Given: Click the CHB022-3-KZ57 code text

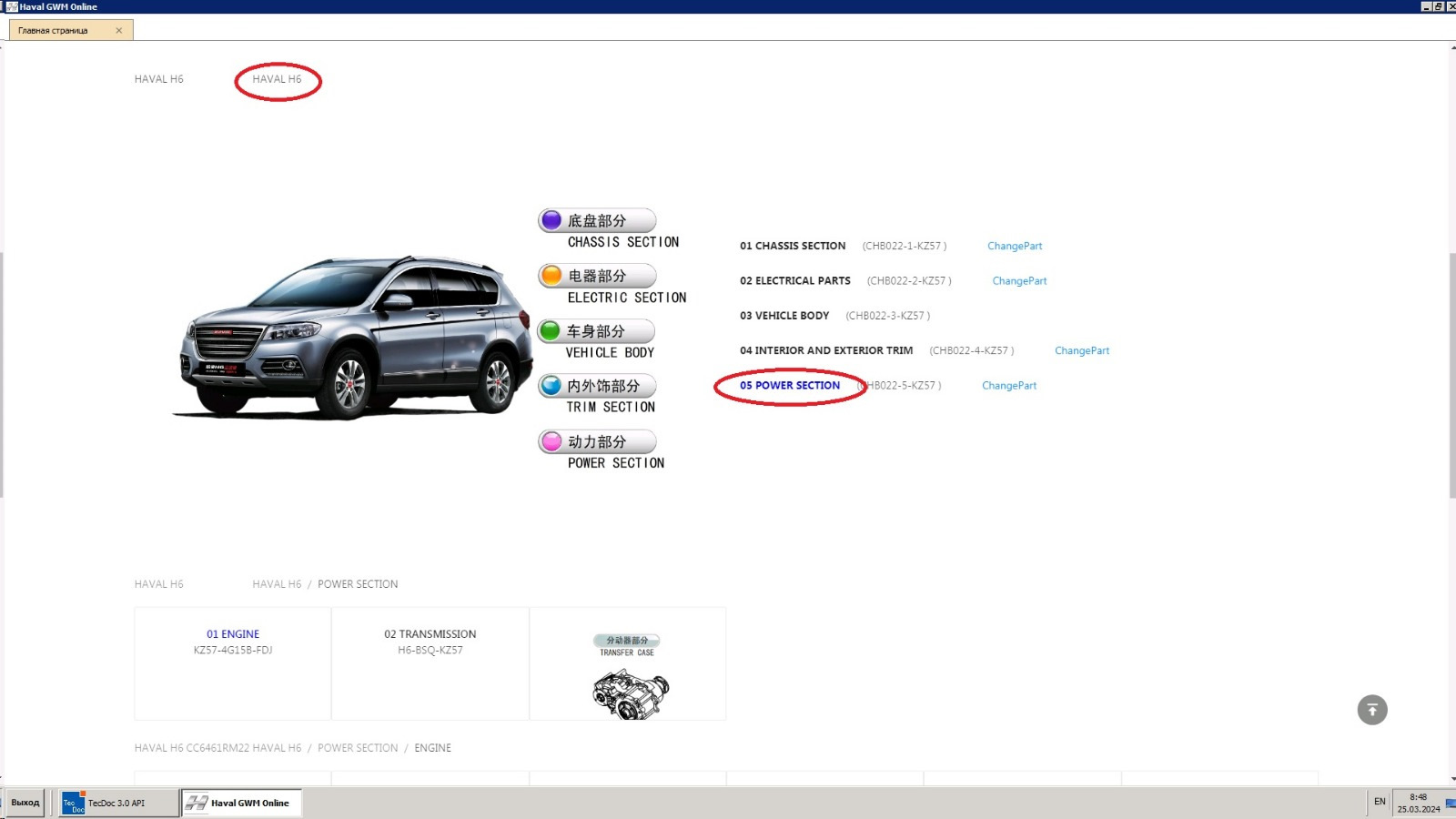Looking at the screenshot, I should click(887, 316).
